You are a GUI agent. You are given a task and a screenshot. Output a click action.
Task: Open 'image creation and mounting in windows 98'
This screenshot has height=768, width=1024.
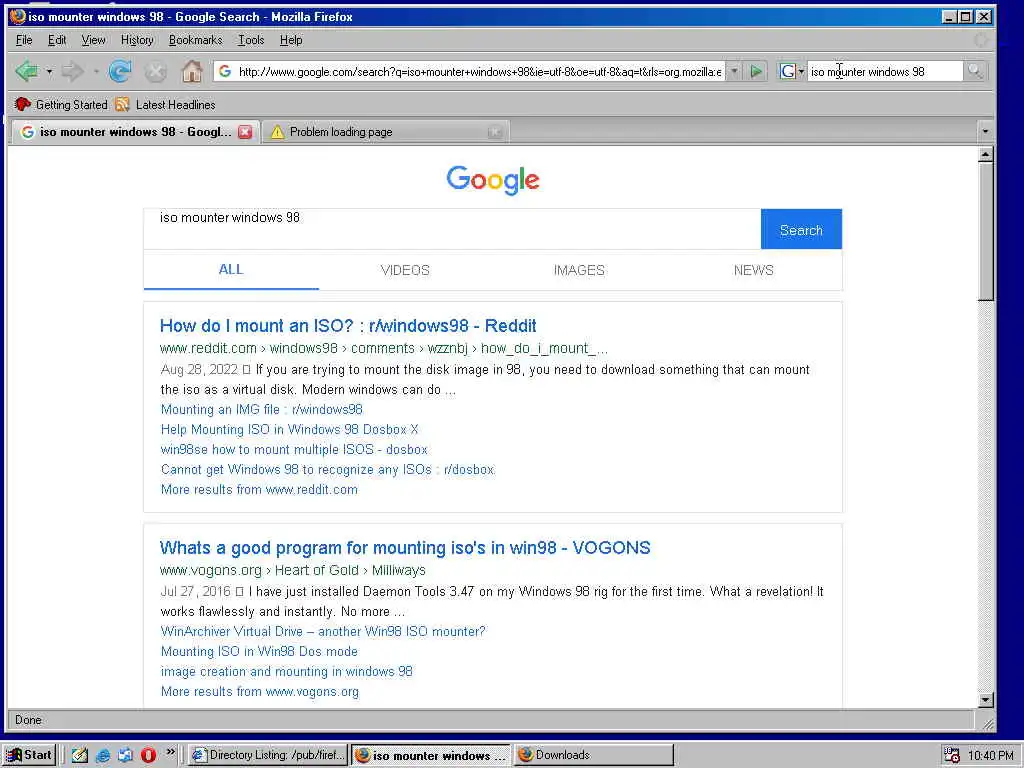tap(287, 671)
